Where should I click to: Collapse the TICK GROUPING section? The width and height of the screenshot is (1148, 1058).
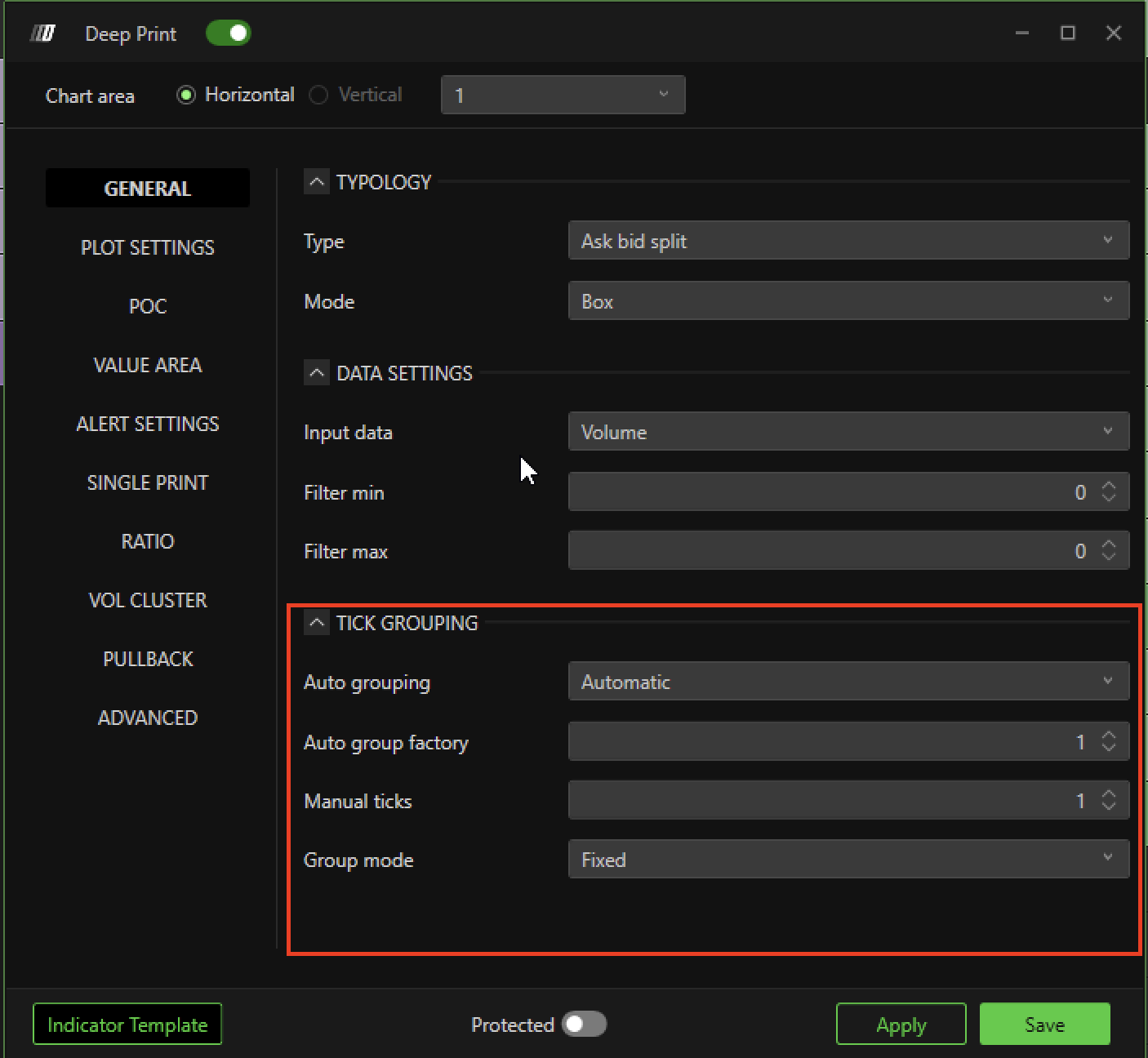317,623
